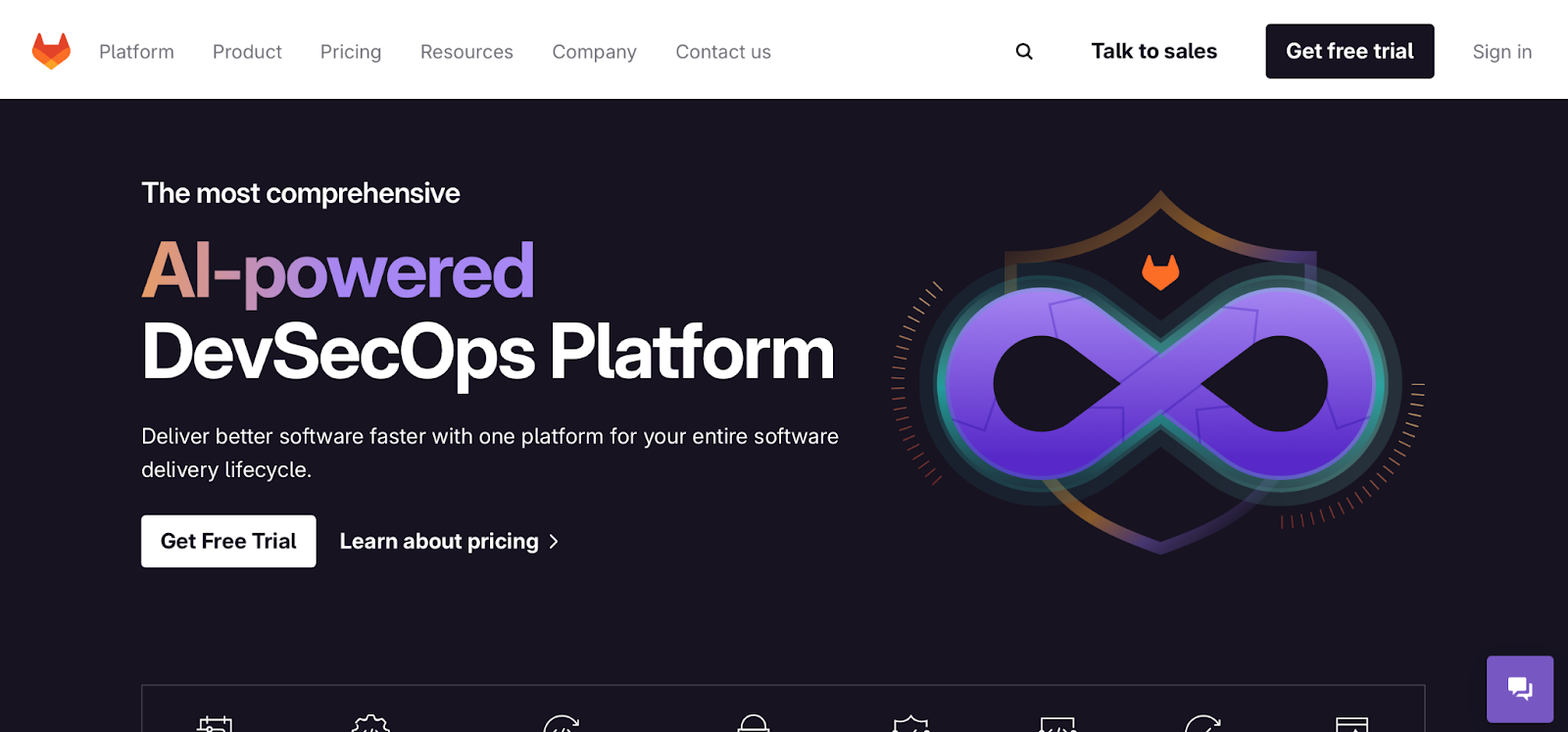
Task: Follow the Learn about pricing link
Action: click(x=449, y=541)
